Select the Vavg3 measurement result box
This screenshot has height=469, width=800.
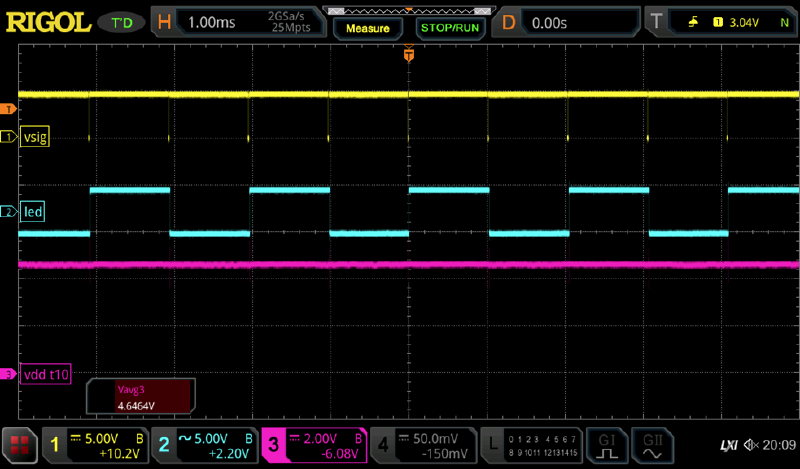(138, 396)
